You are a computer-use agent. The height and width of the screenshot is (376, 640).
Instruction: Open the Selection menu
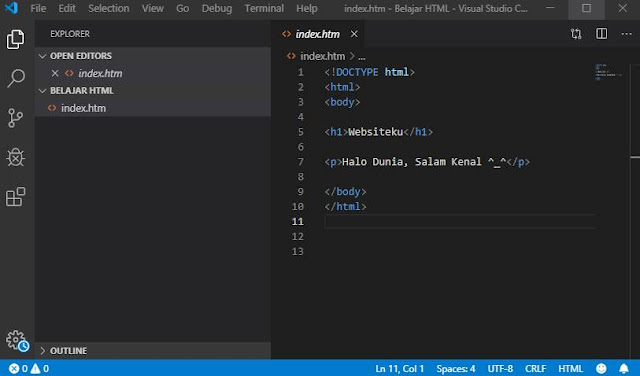tap(109, 8)
